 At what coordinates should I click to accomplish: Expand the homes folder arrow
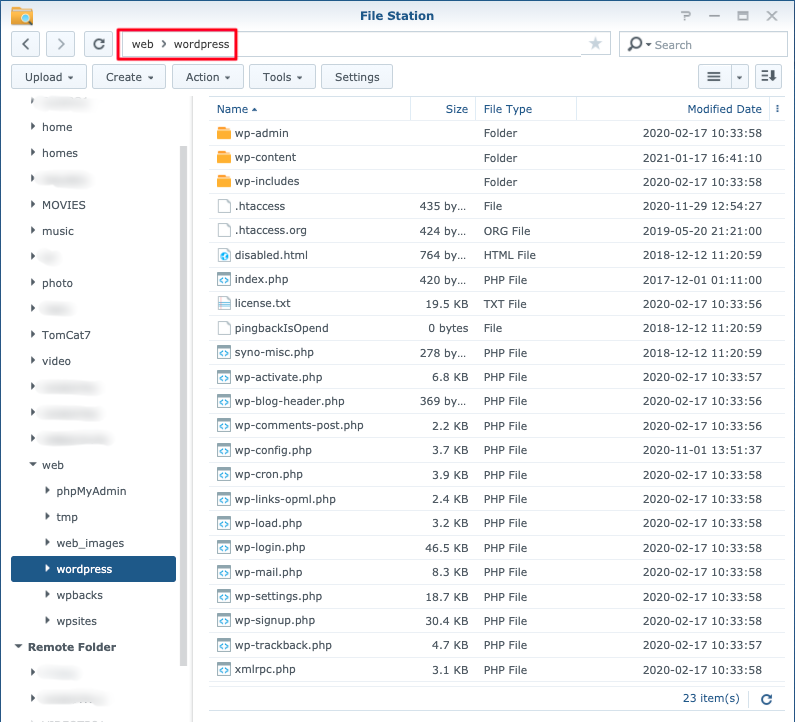[x=33, y=152]
